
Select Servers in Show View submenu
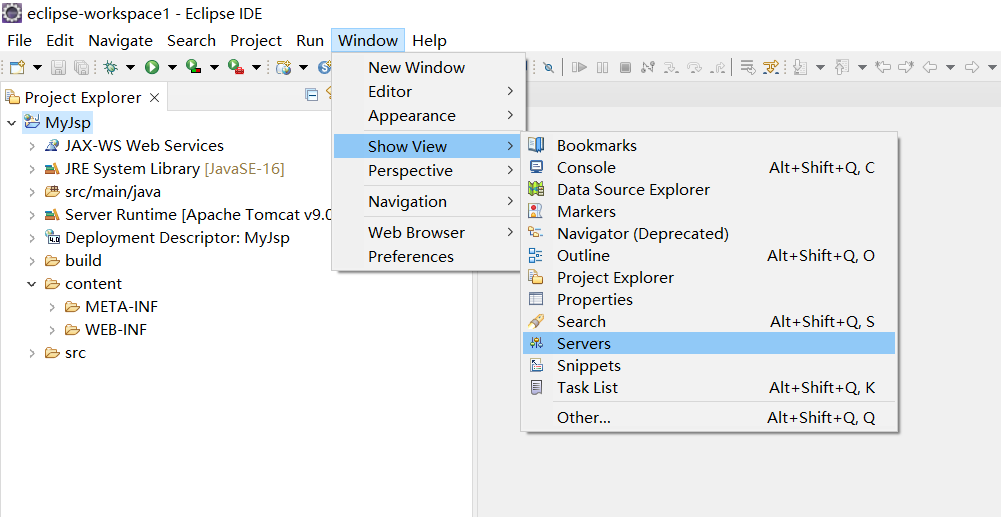click(x=583, y=343)
